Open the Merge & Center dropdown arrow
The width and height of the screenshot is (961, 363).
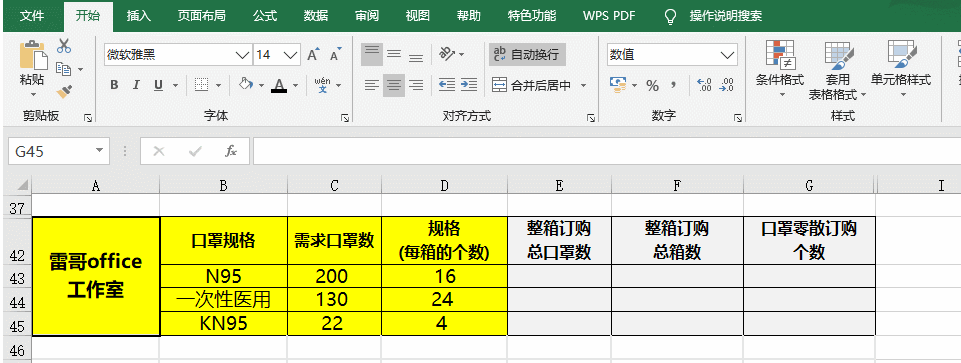pos(583,85)
